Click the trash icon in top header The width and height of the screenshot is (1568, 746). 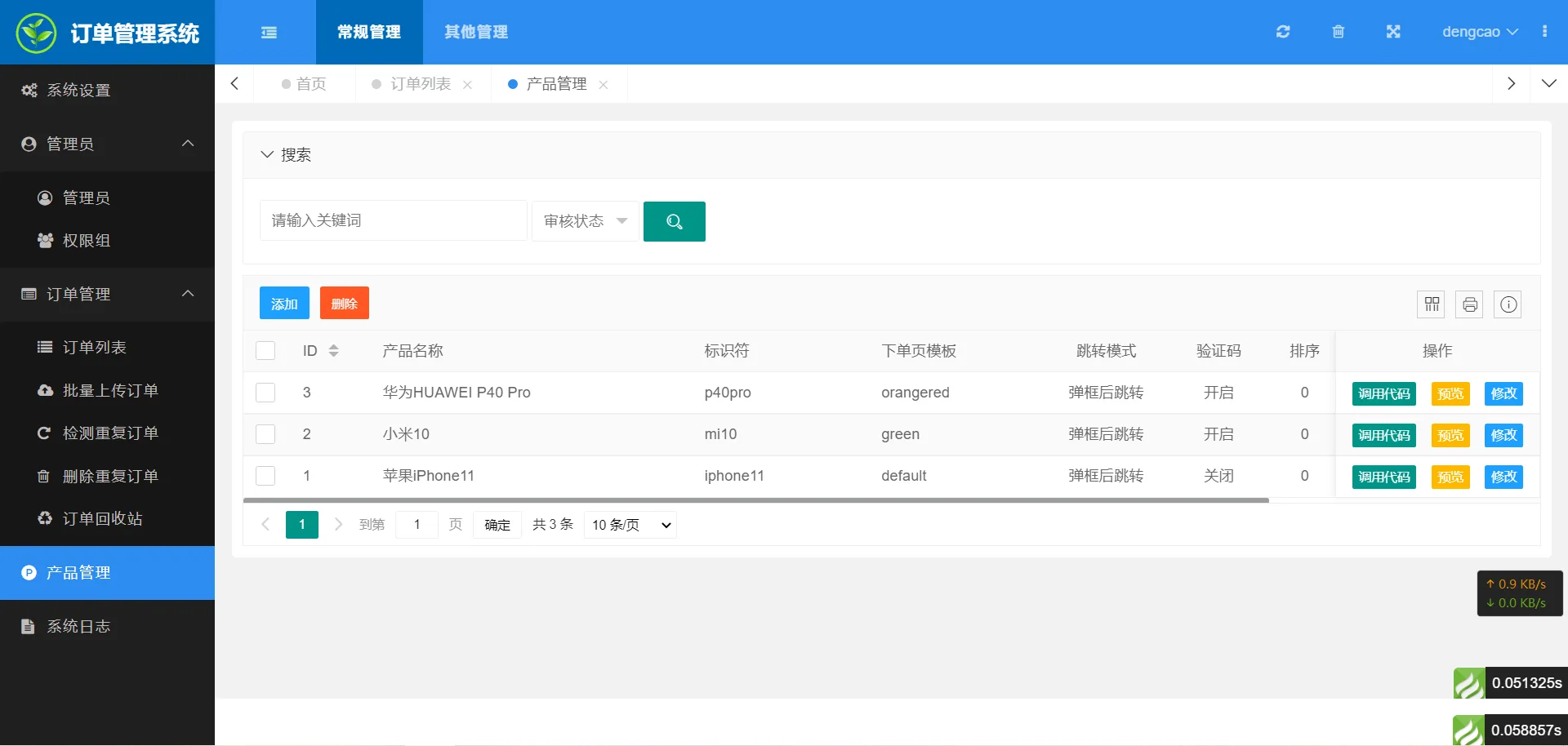pos(1338,32)
